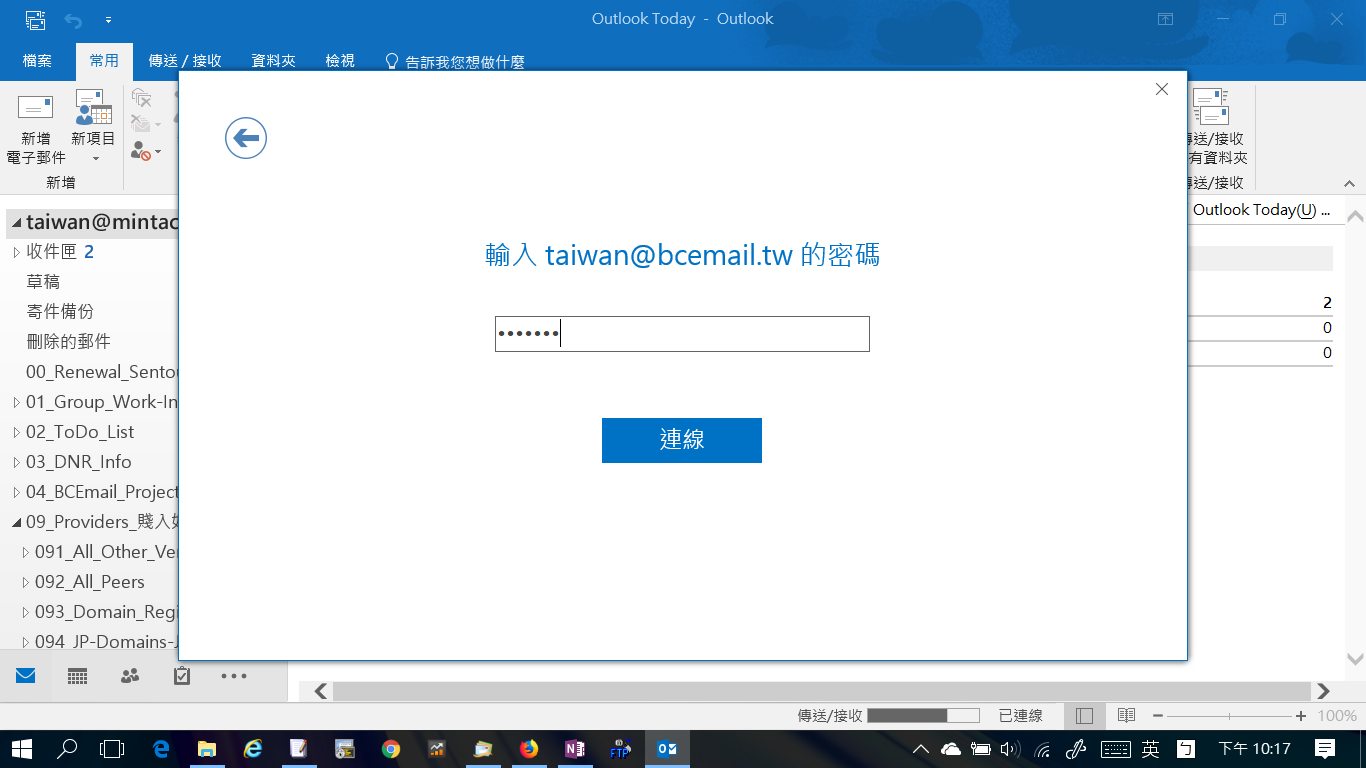Open Firefox from the Windows taskbar
The height and width of the screenshot is (768, 1366).
529,748
